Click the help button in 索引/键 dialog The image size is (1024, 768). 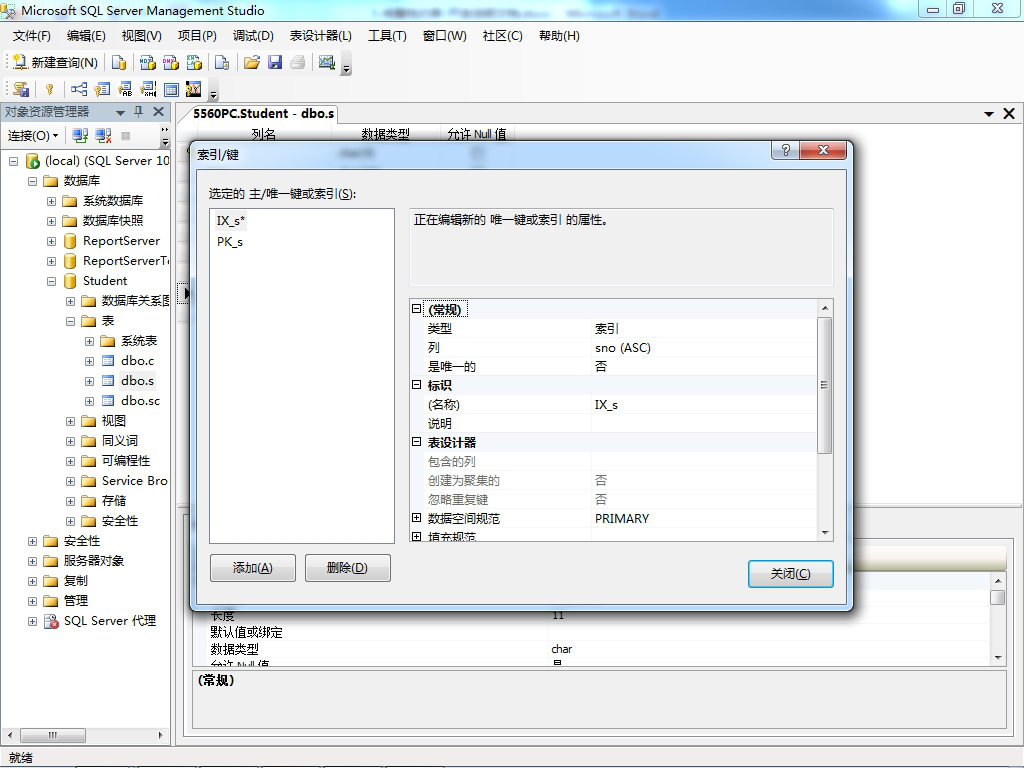786,150
